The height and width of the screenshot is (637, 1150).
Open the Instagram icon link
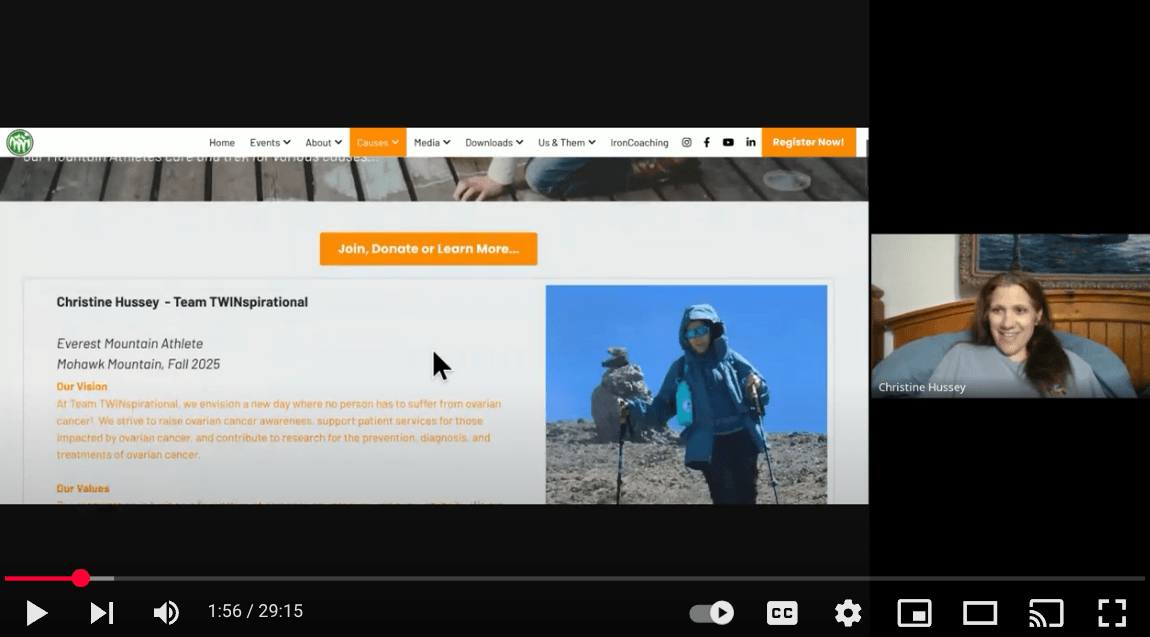[x=686, y=143]
